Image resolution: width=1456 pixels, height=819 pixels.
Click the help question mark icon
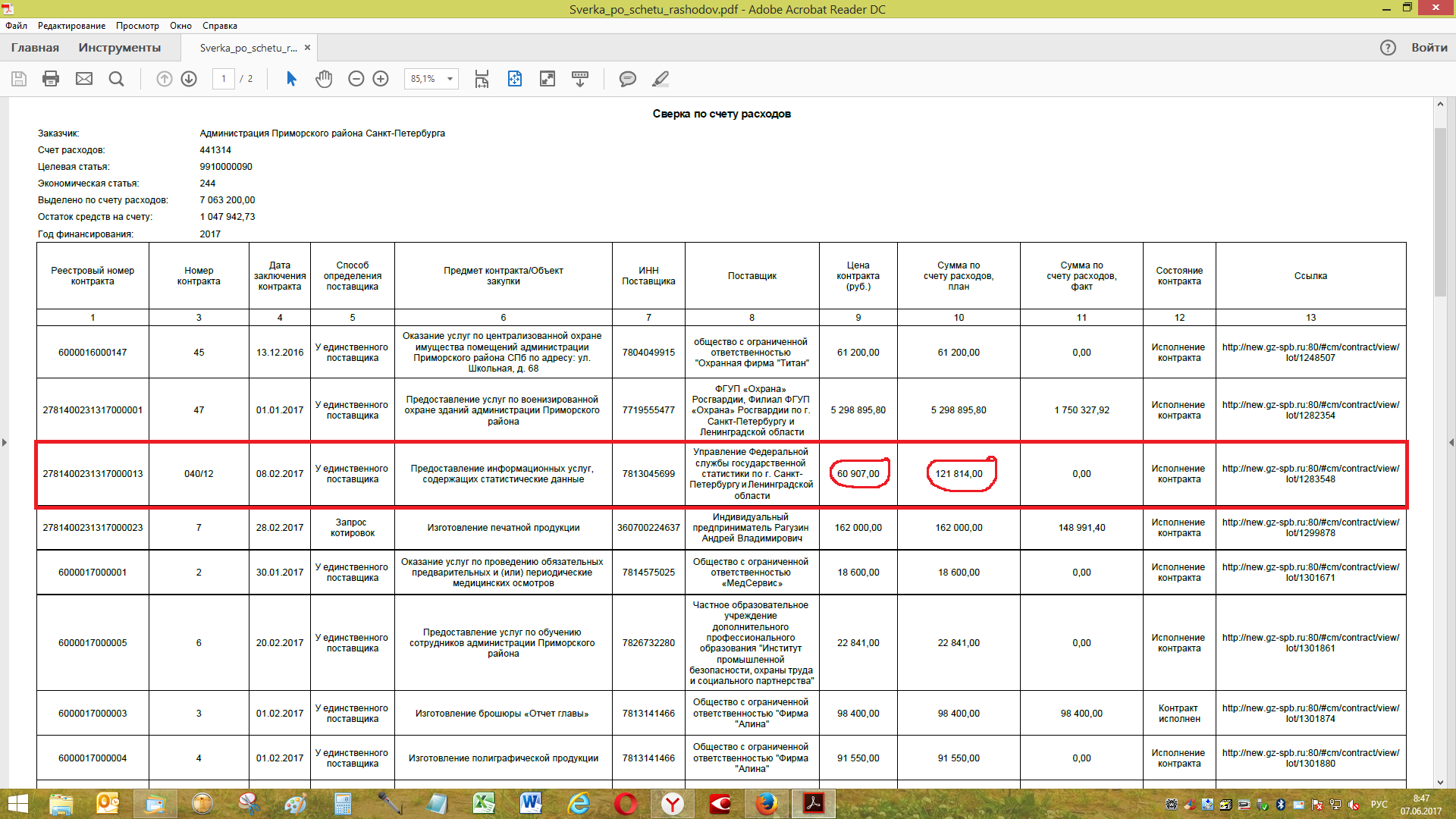click(1388, 48)
